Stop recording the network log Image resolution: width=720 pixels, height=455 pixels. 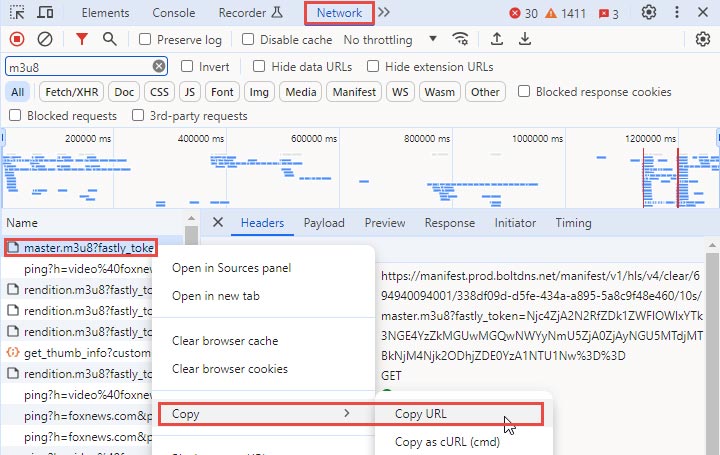tap(17, 39)
